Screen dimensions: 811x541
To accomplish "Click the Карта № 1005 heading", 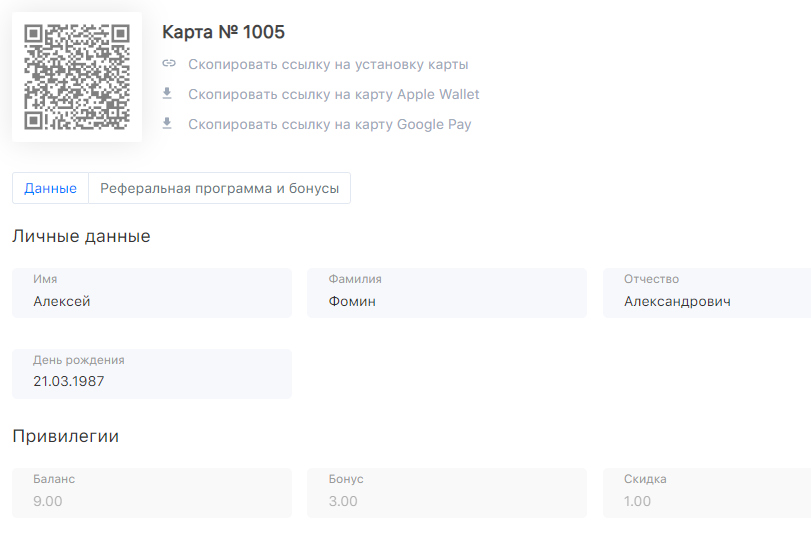I will pyautogui.click(x=223, y=32).
